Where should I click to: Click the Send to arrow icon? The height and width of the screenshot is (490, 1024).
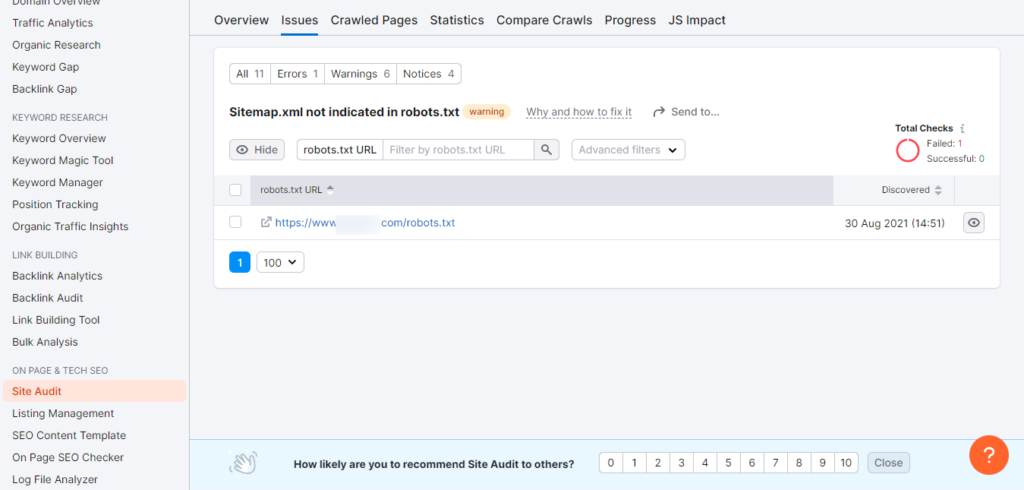click(659, 112)
